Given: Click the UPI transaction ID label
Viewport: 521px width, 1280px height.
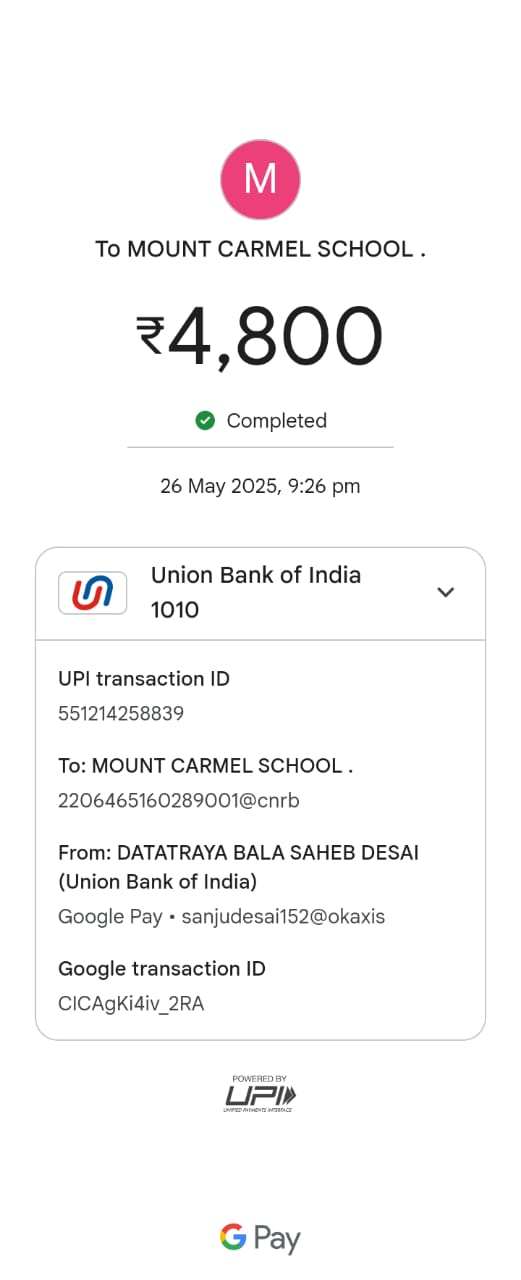Looking at the screenshot, I should pos(144,679).
